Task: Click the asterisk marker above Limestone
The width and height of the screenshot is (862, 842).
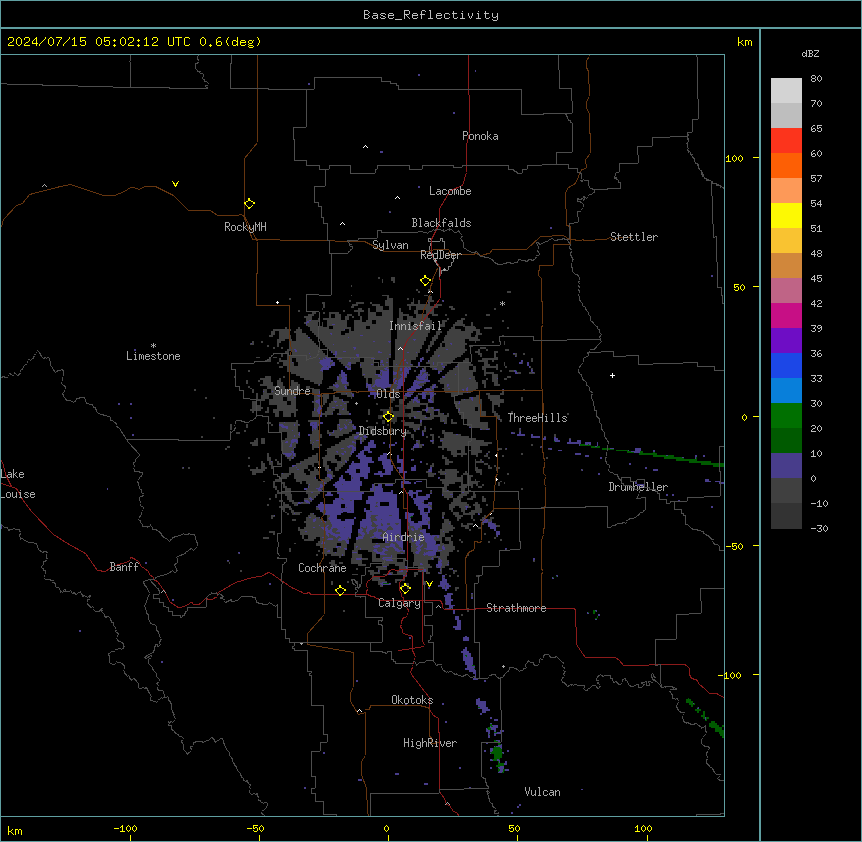Action: click(x=153, y=345)
